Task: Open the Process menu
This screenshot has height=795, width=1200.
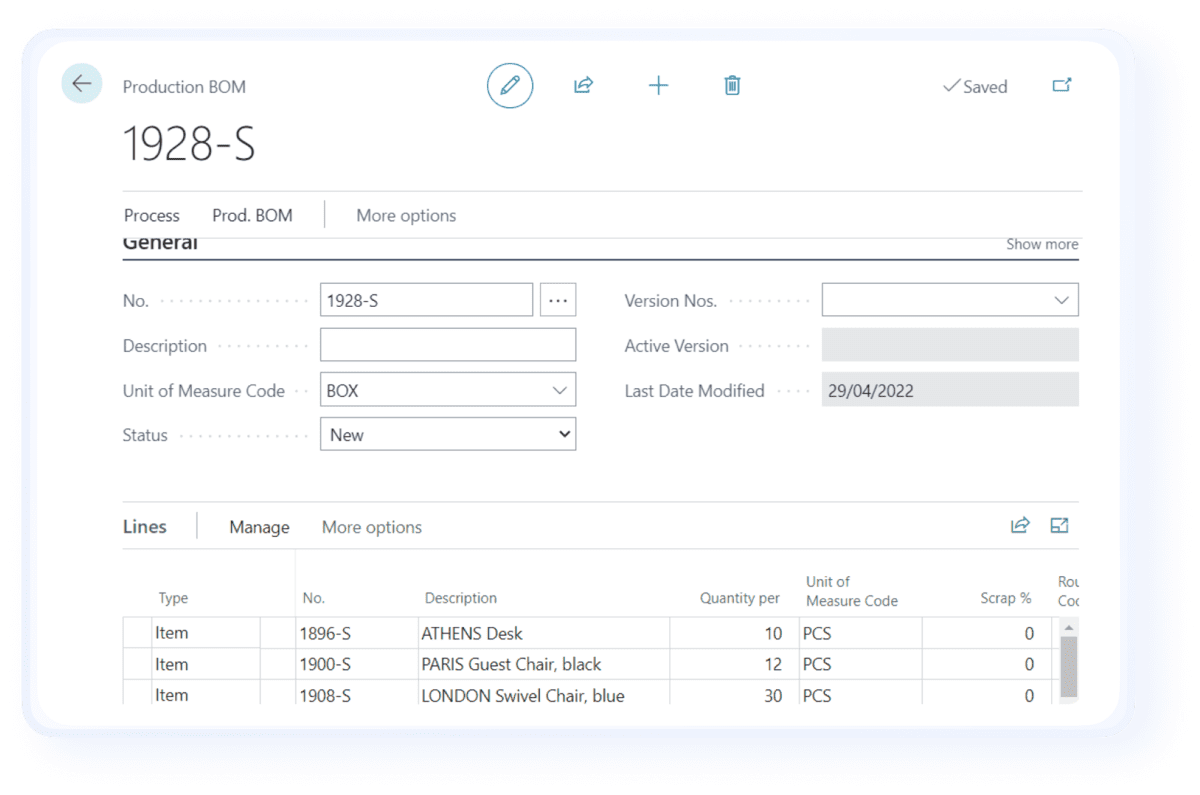Action: tap(152, 215)
